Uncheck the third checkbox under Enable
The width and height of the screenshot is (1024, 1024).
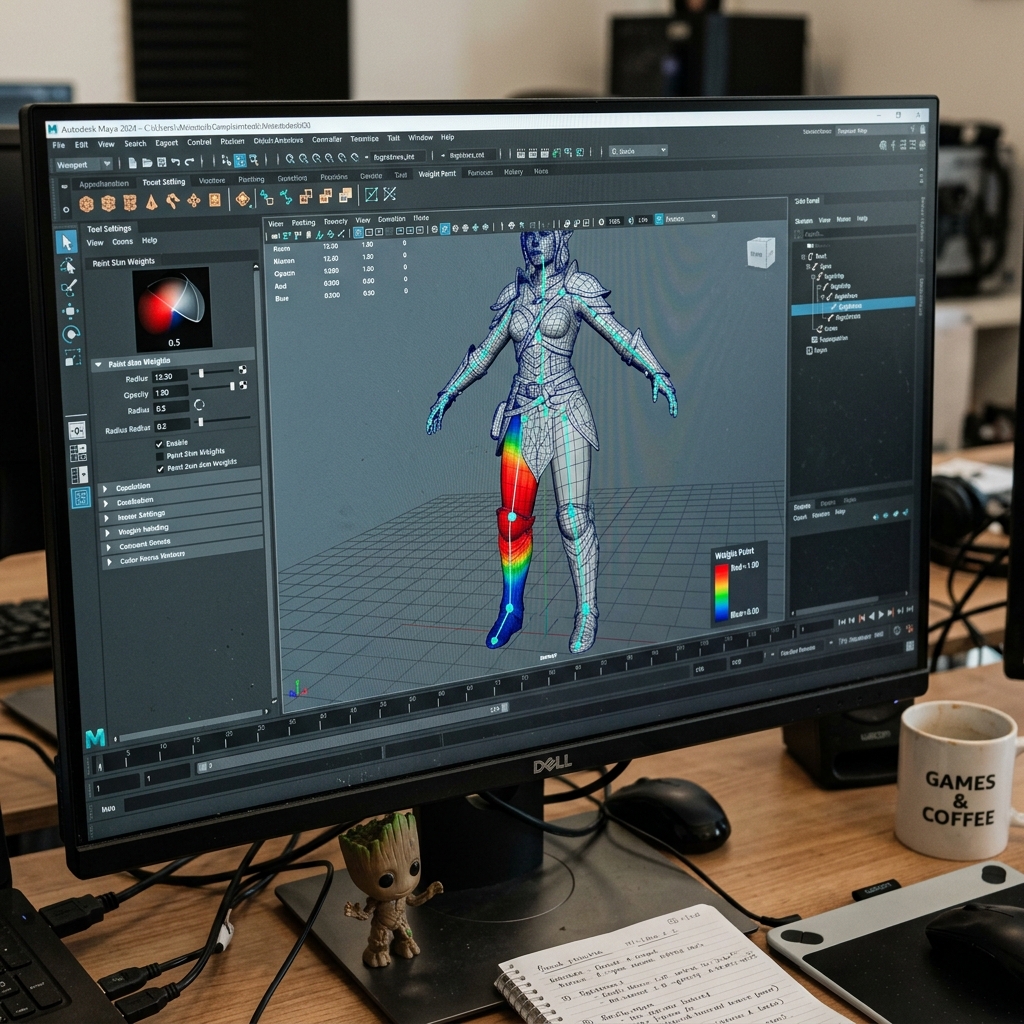coord(160,468)
